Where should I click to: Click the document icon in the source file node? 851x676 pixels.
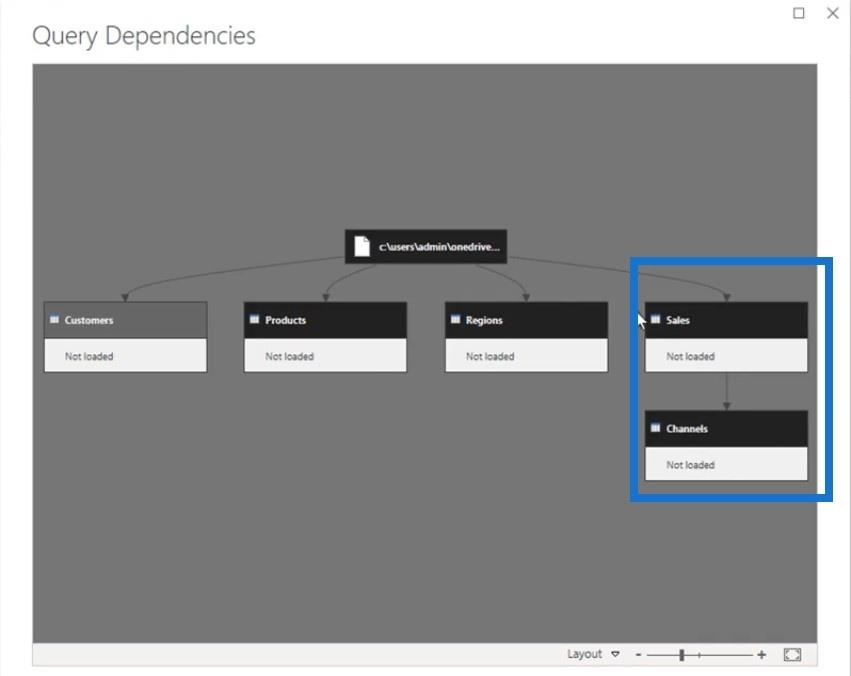pyautogui.click(x=362, y=246)
